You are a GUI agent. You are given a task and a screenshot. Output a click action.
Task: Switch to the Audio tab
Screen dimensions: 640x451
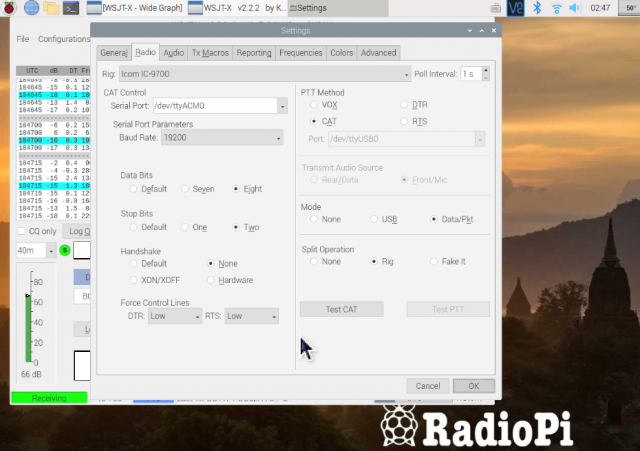click(x=173, y=53)
